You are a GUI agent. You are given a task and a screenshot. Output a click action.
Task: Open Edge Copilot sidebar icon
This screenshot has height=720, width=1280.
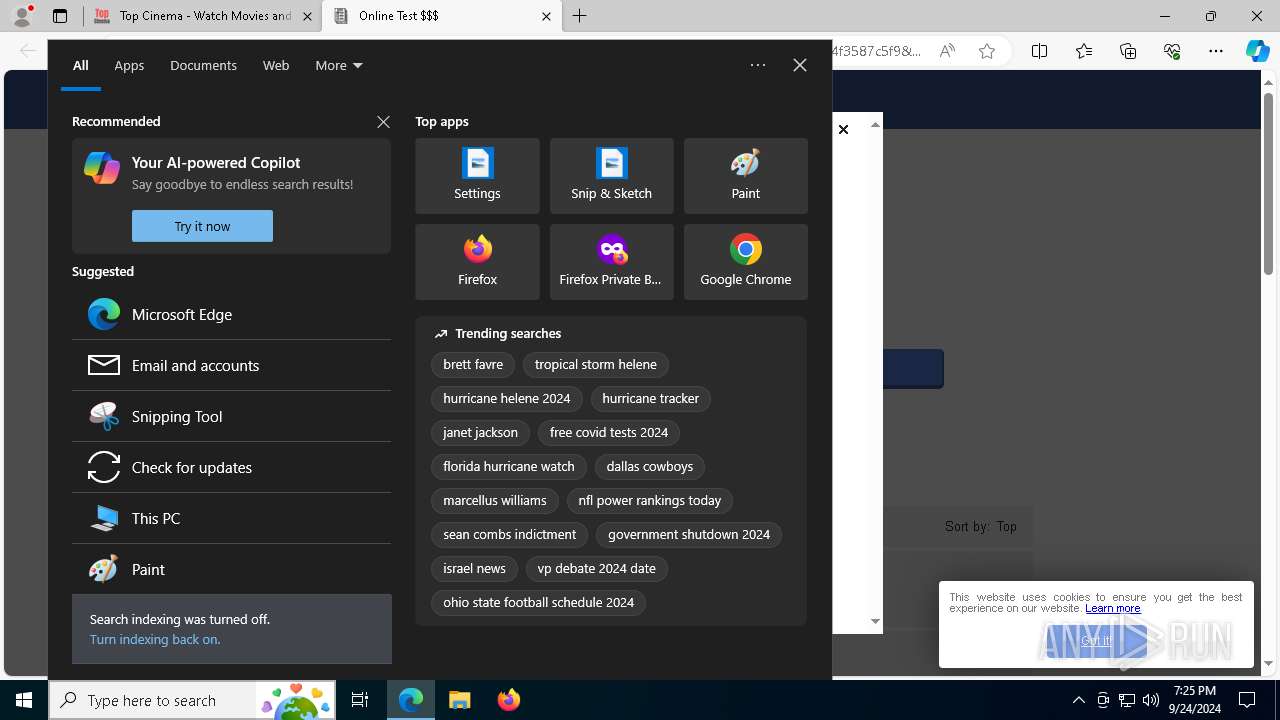(1257, 51)
